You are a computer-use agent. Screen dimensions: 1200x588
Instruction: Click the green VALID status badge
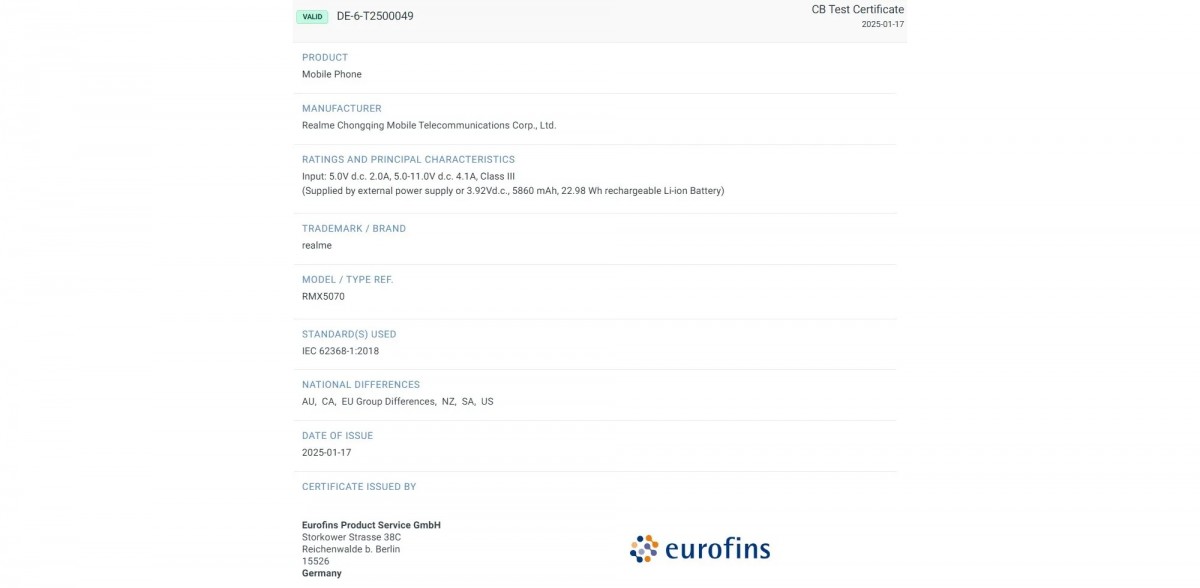click(x=312, y=17)
